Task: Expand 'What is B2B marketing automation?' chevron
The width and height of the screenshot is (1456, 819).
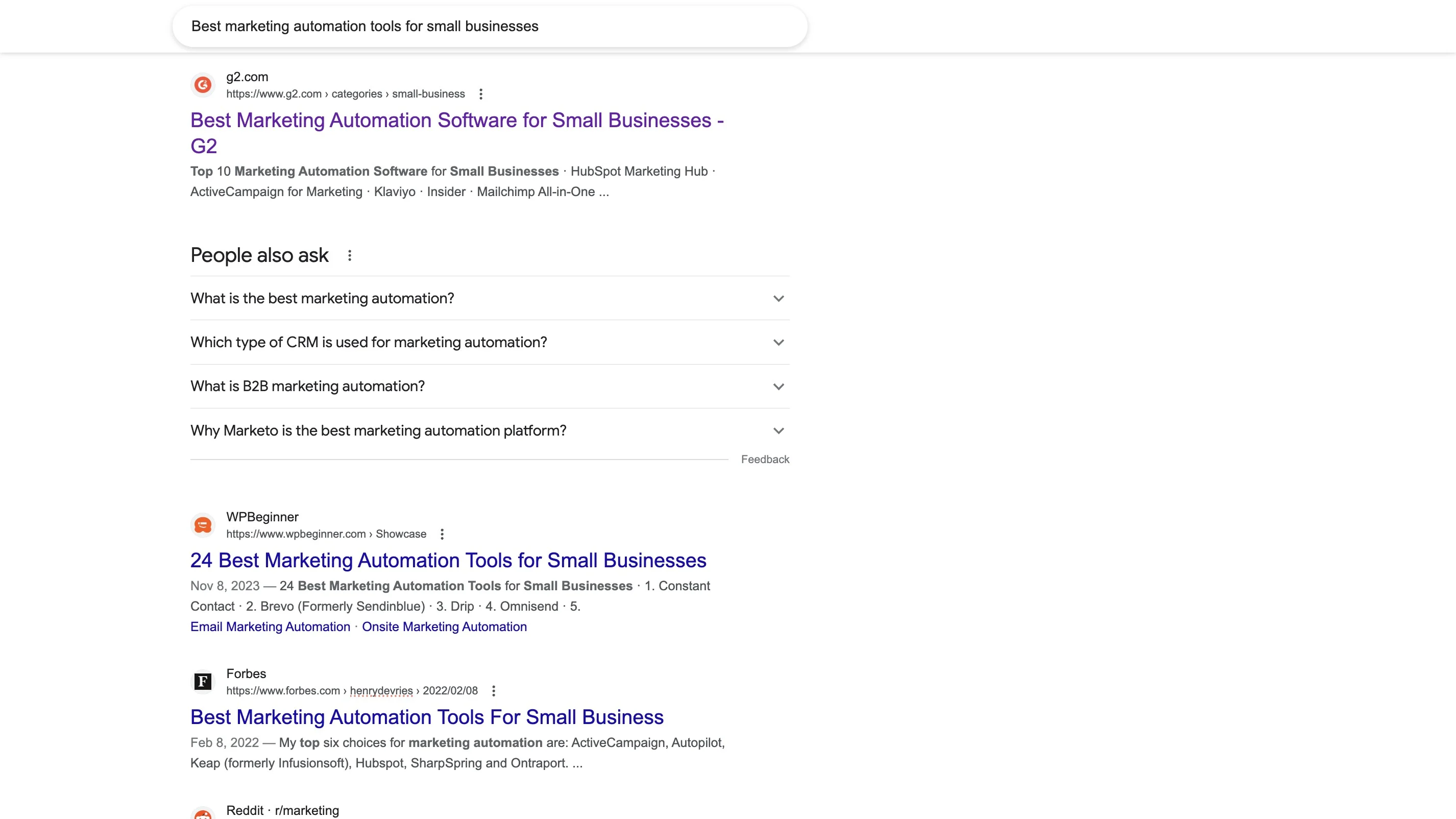Action: [x=779, y=387]
